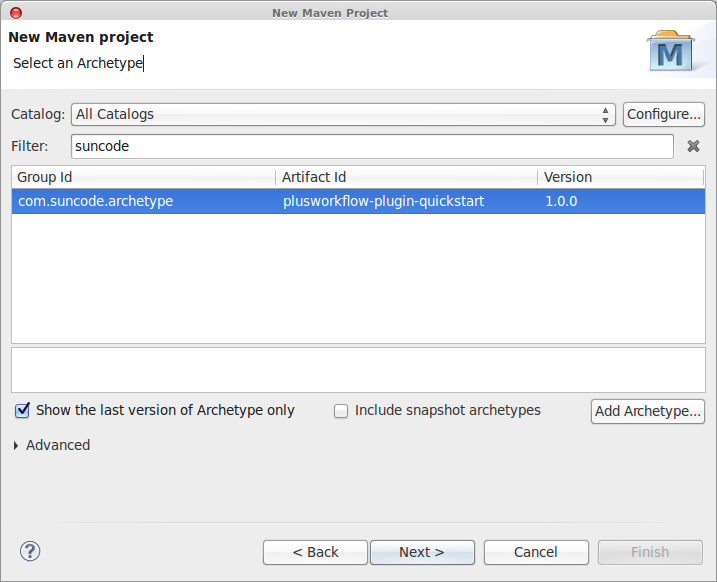Click the help question mark icon
The width and height of the screenshot is (717, 582).
coord(30,551)
